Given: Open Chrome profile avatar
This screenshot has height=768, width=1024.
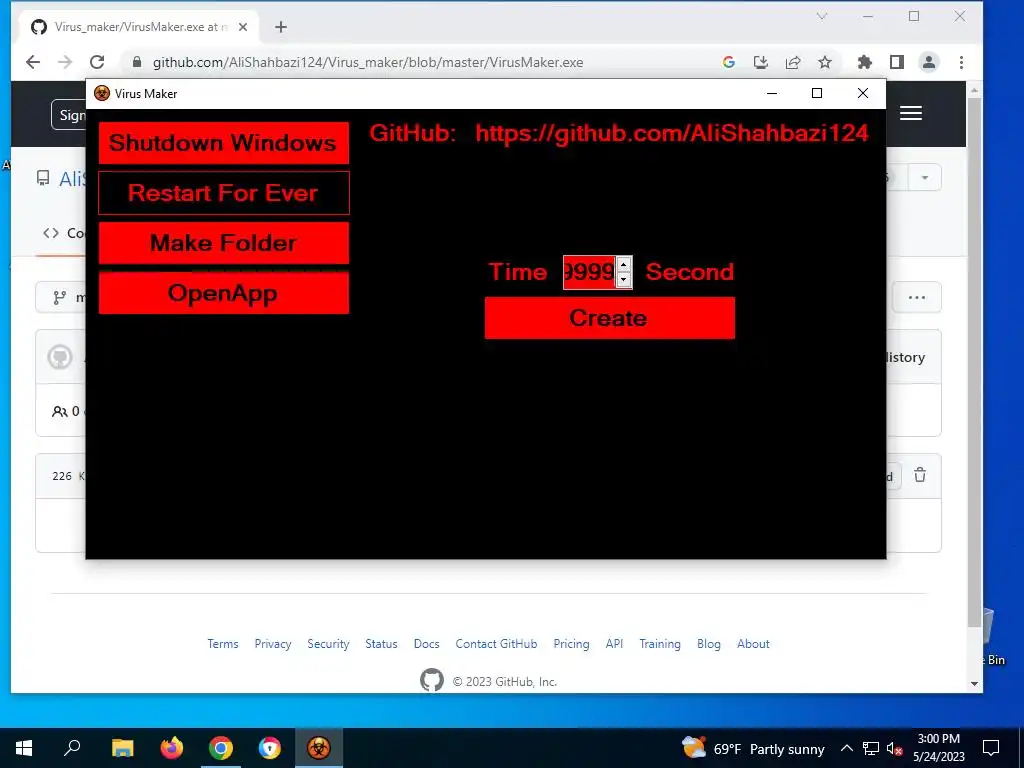Looking at the screenshot, I should point(929,62).
